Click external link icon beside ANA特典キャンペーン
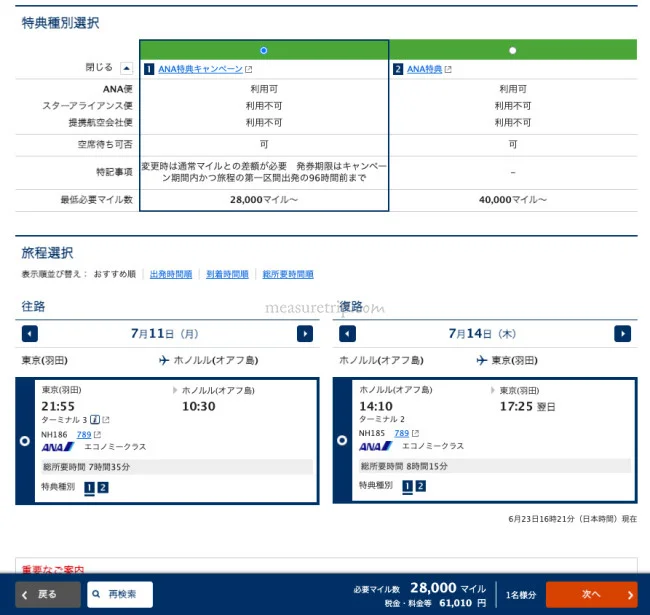 (x=248, y=70)
